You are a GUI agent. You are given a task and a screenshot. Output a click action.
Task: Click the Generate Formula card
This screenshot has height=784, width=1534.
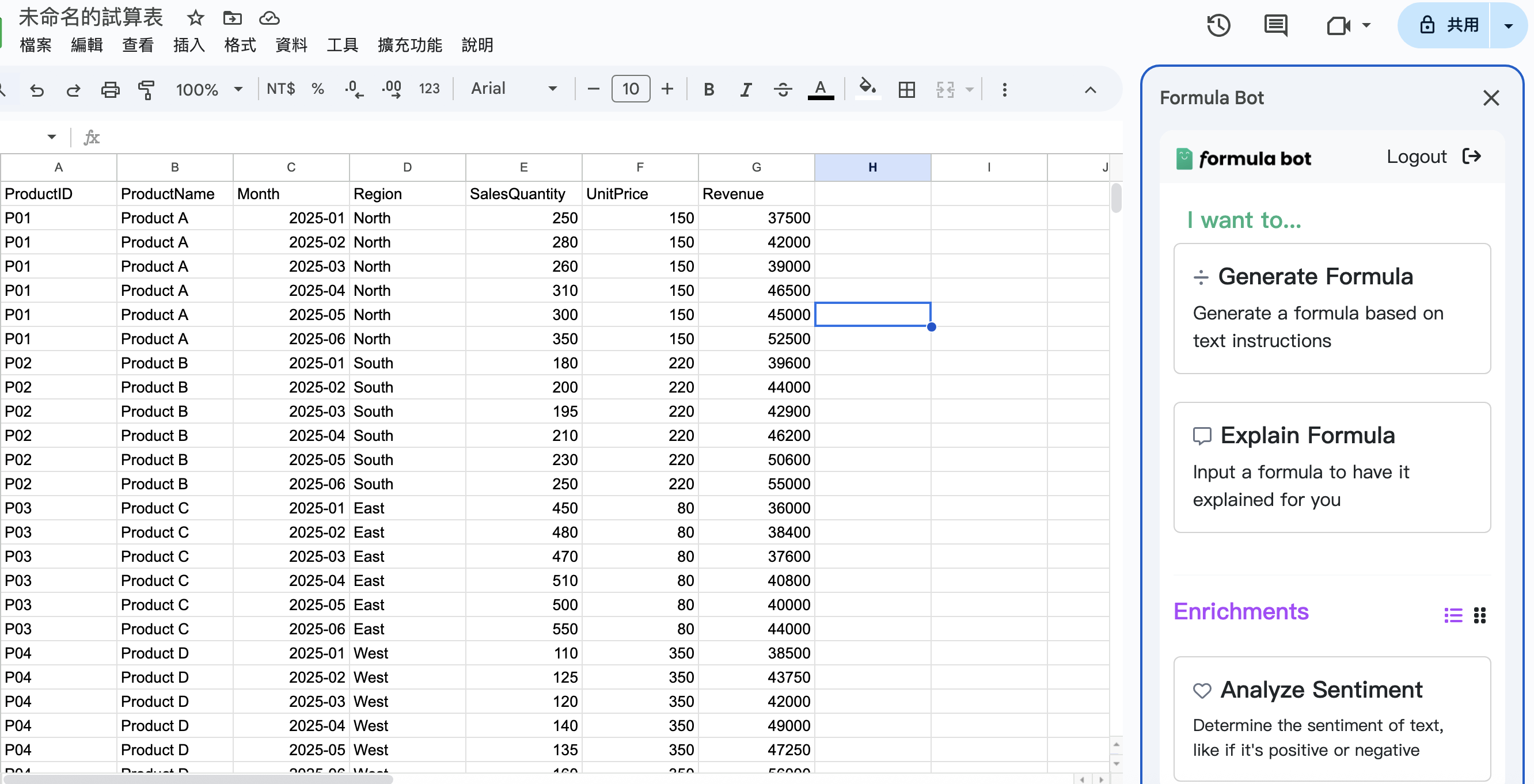point(1331,309)
